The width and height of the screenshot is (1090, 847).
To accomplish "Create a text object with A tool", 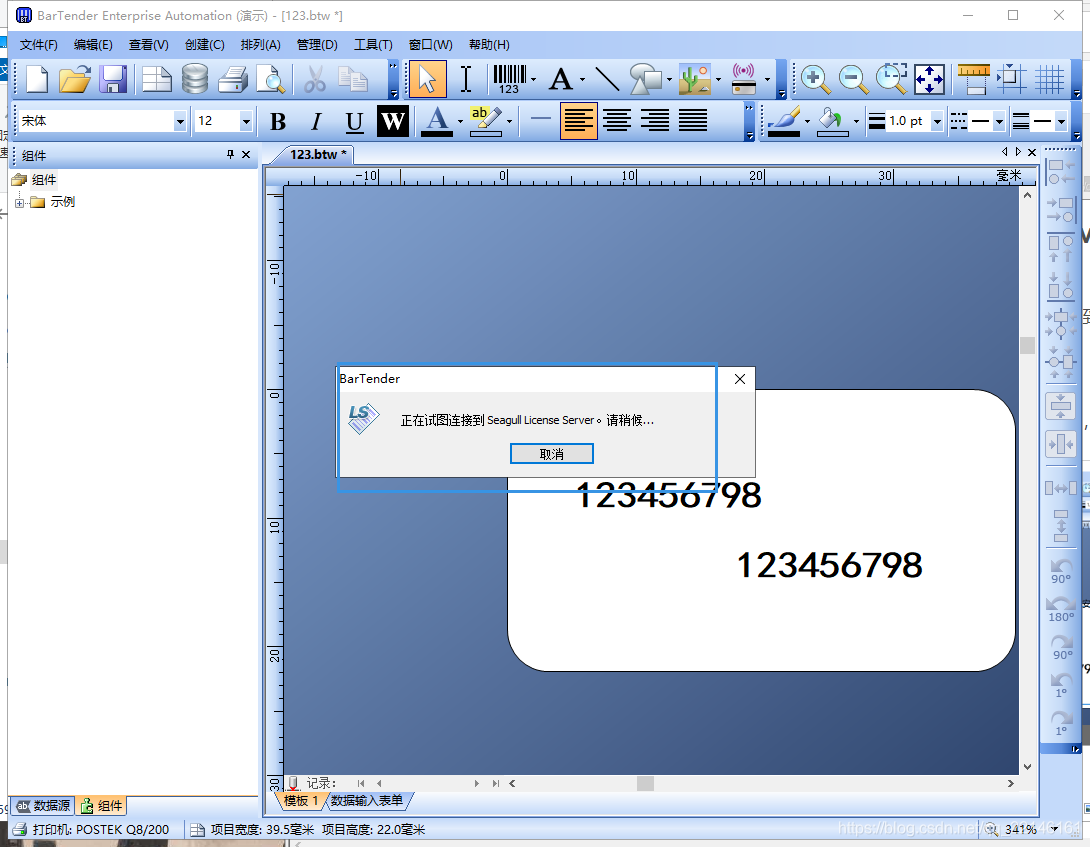I will pyautogui.click(x=561, y=79).
